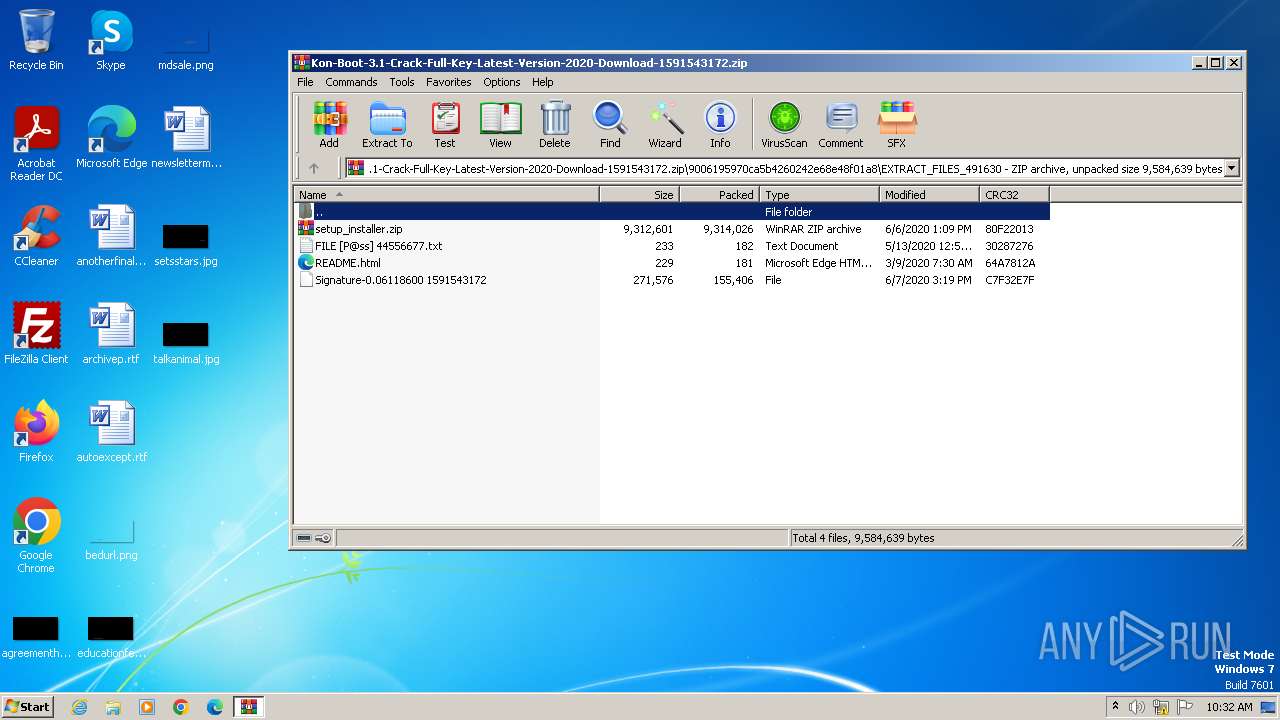This screenshot has height=720, width=1280.
Task: Open Internet Explorer from the taskbar
Action: pos(79,707)
